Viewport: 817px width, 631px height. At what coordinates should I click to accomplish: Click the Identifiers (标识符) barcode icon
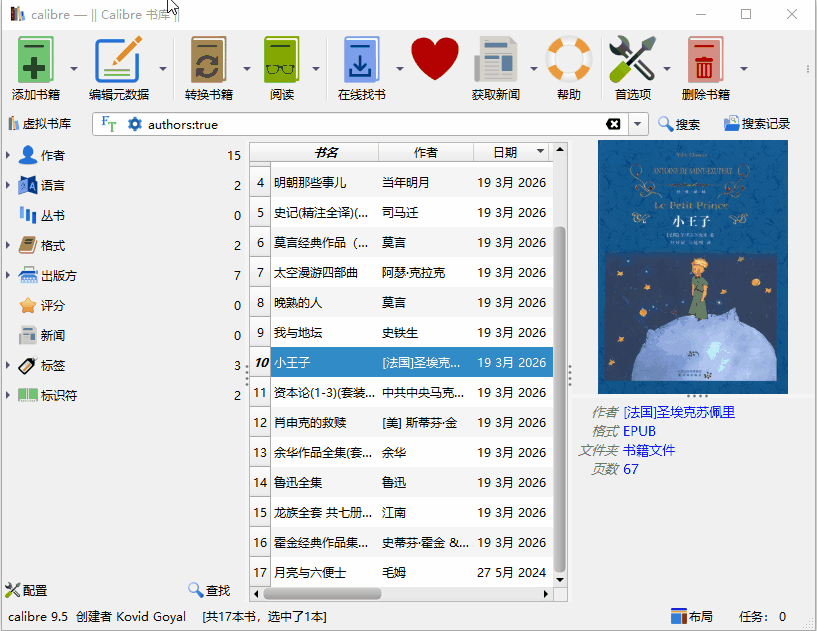28,395
